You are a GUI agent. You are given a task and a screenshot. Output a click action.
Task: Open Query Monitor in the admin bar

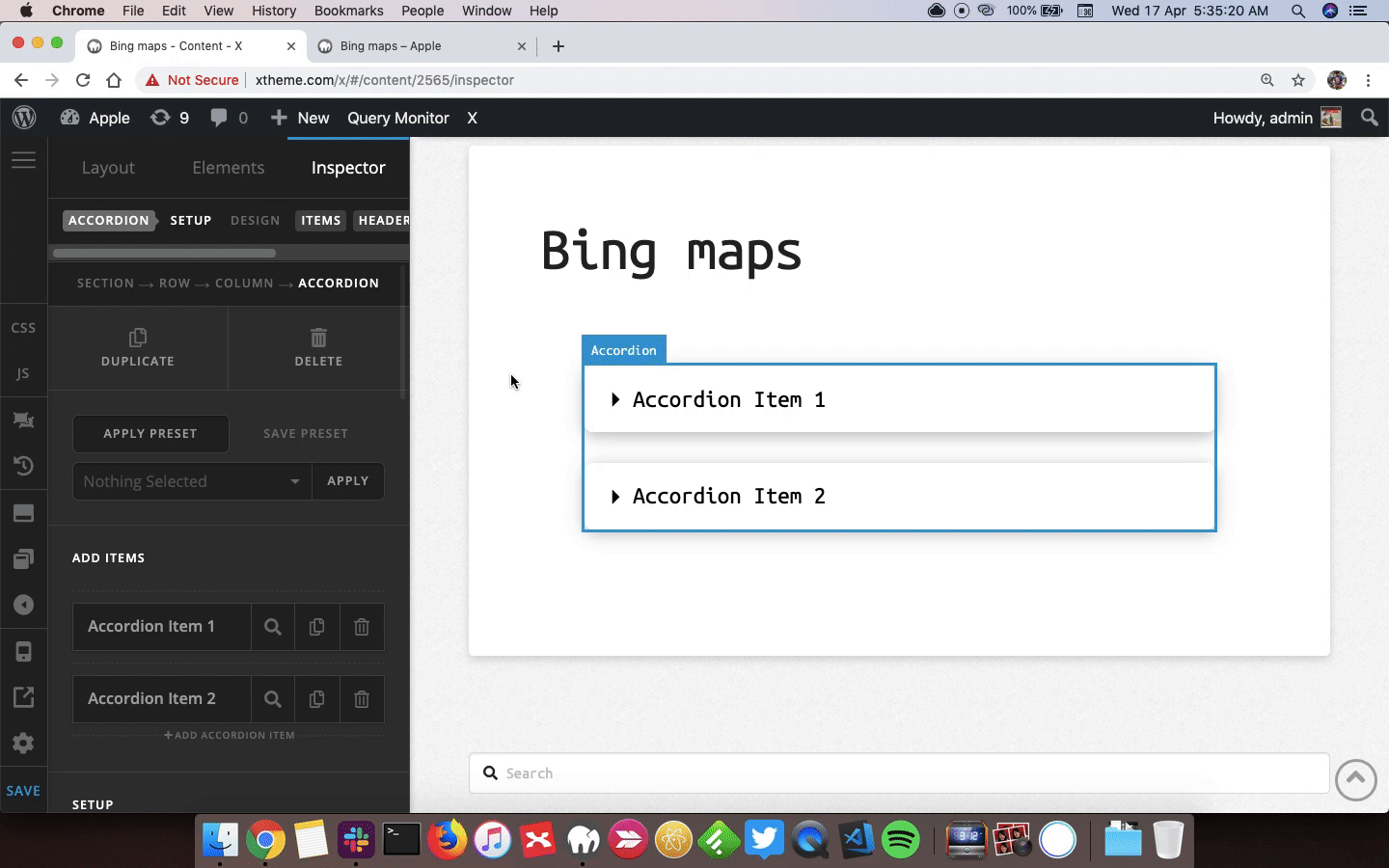[398, 118]
